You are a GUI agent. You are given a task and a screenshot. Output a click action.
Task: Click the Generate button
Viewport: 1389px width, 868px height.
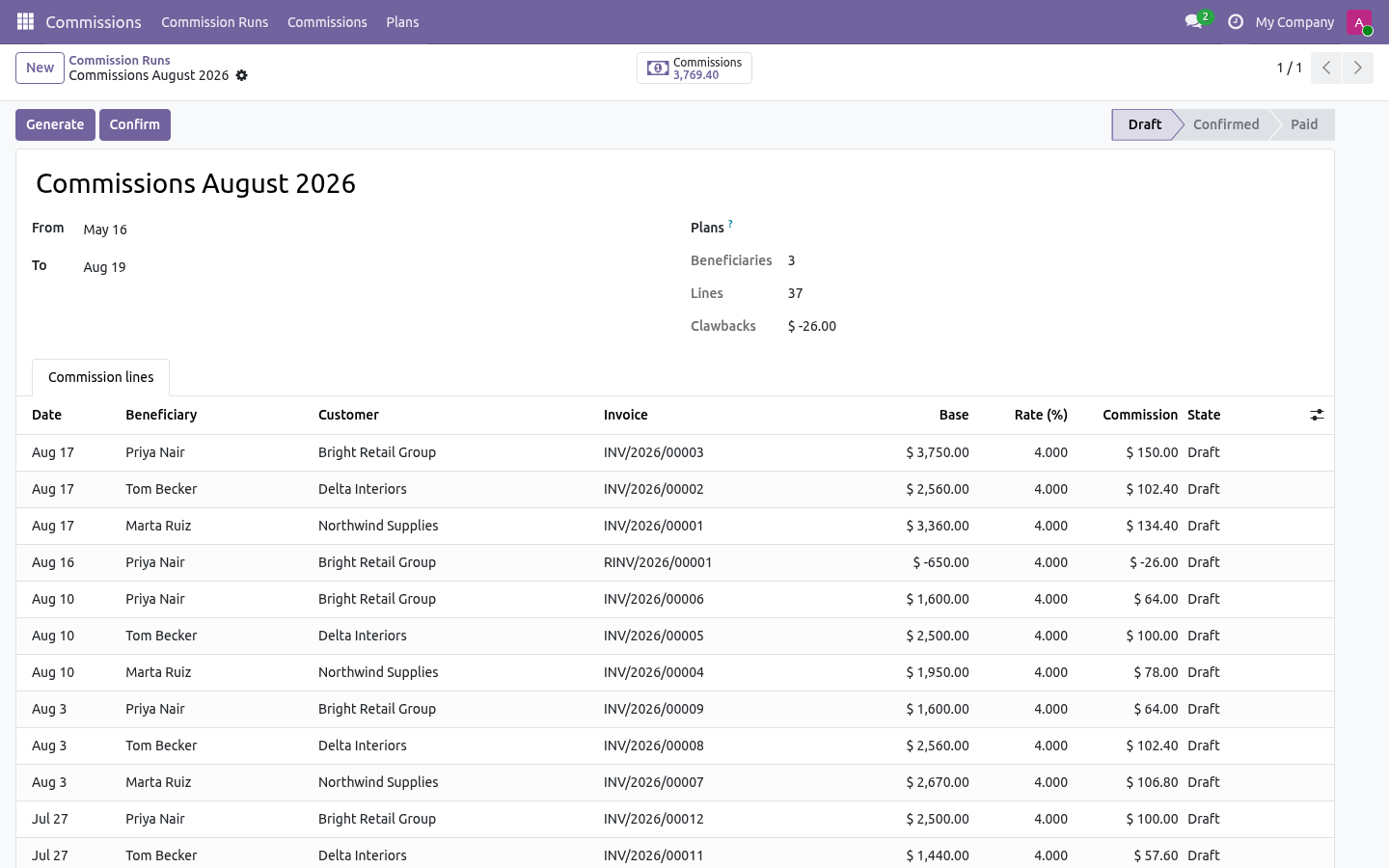[55, 124]
